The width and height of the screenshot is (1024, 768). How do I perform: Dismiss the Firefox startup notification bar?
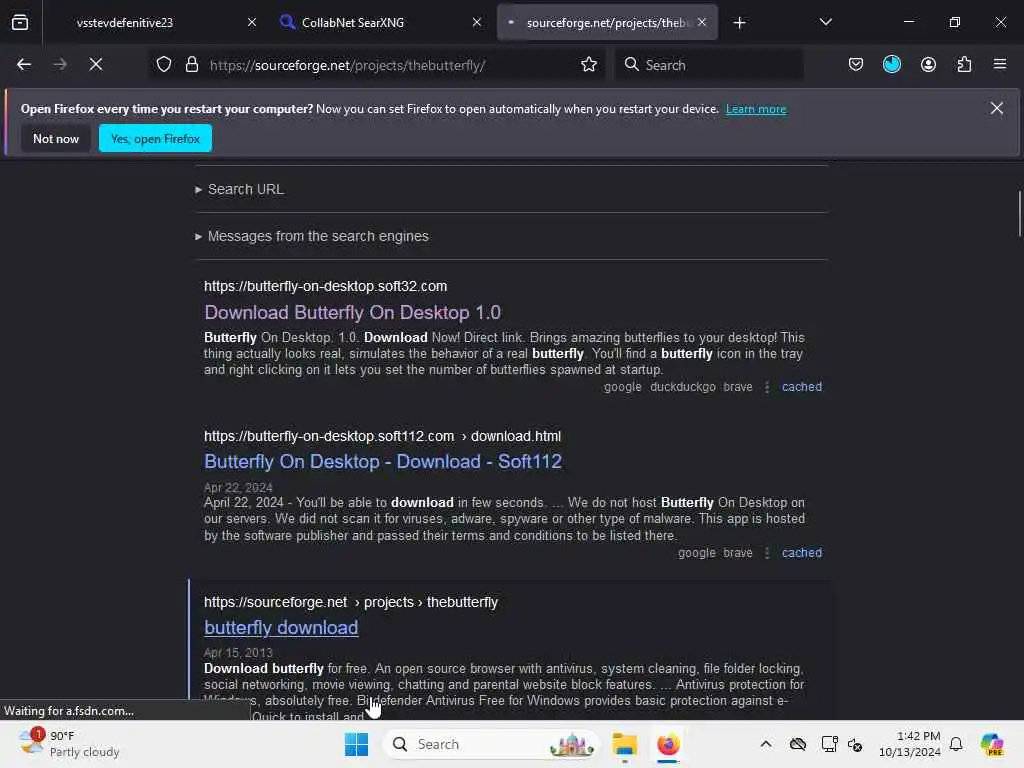click(996, 108)
